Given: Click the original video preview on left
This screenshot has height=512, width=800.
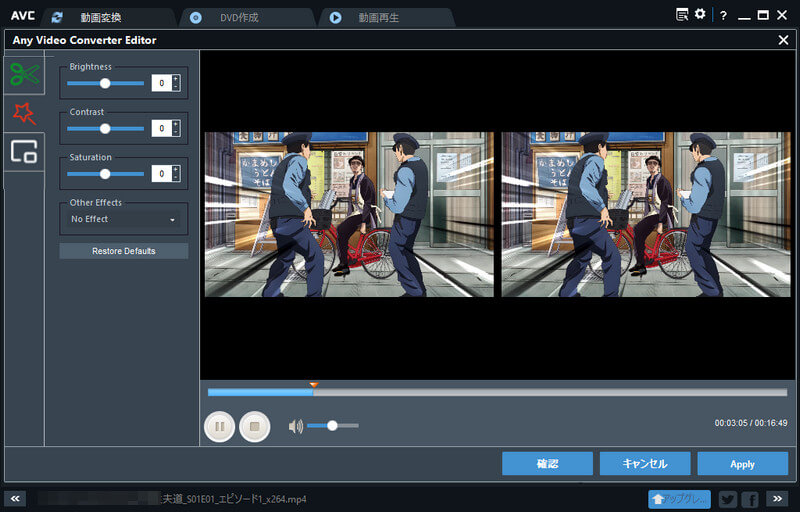Looking at the screenshot, I should (349, 214).
